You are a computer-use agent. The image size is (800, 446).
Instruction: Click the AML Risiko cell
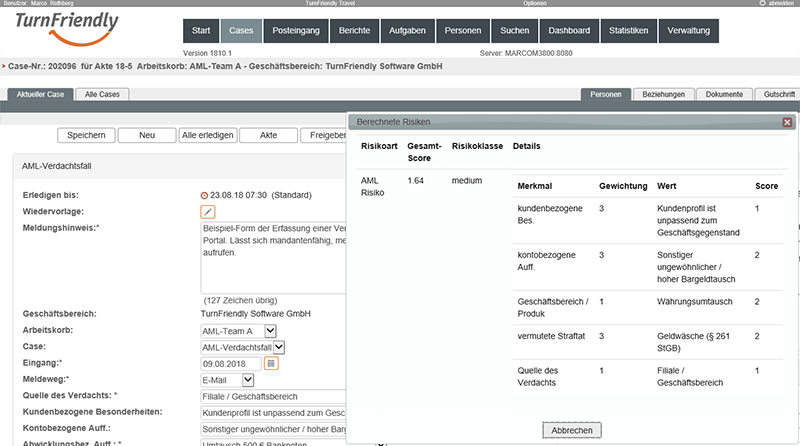coord(372,187)
